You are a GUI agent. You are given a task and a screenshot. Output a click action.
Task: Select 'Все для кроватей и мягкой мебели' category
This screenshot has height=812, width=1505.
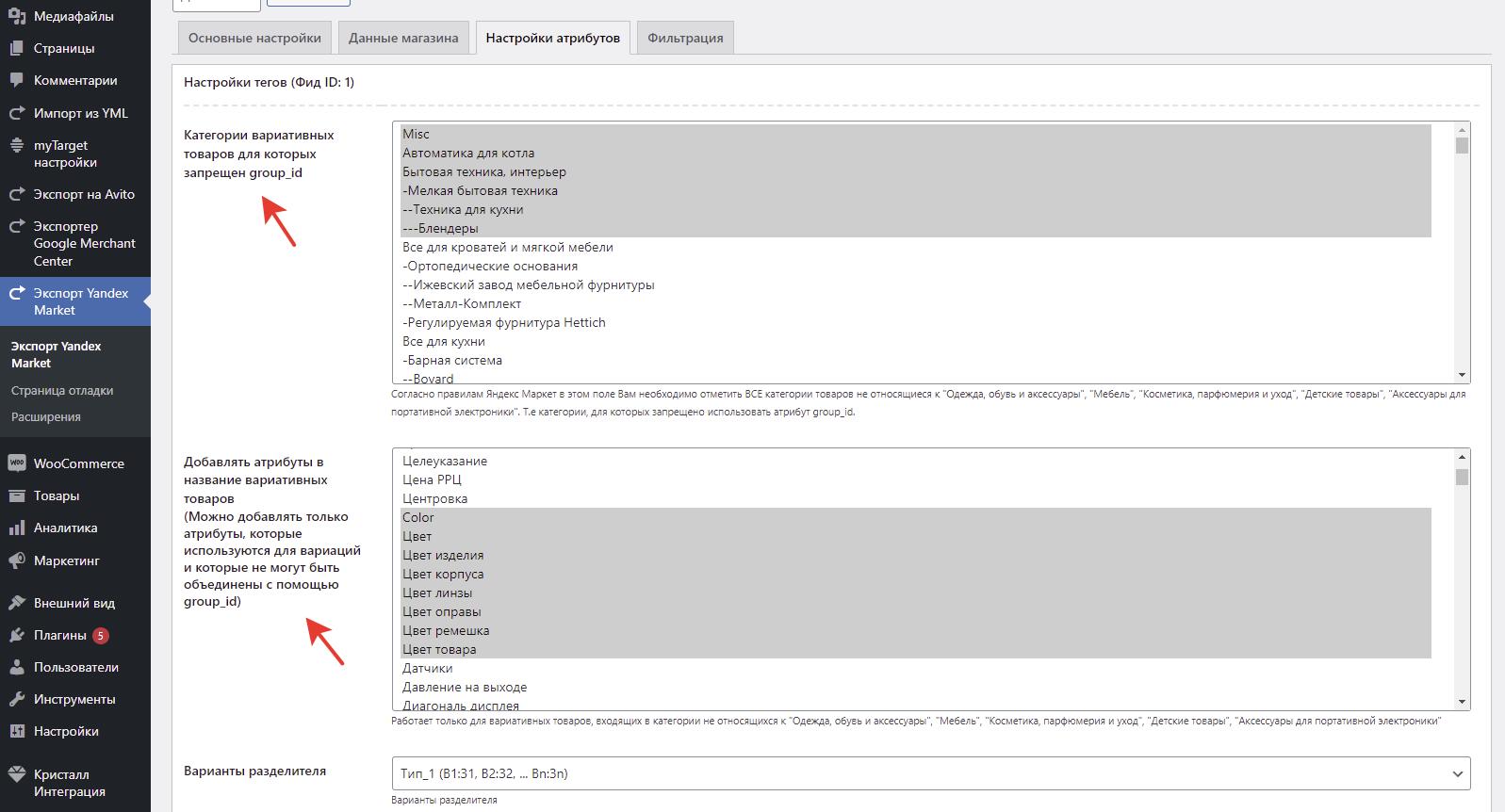pos(508,248)
